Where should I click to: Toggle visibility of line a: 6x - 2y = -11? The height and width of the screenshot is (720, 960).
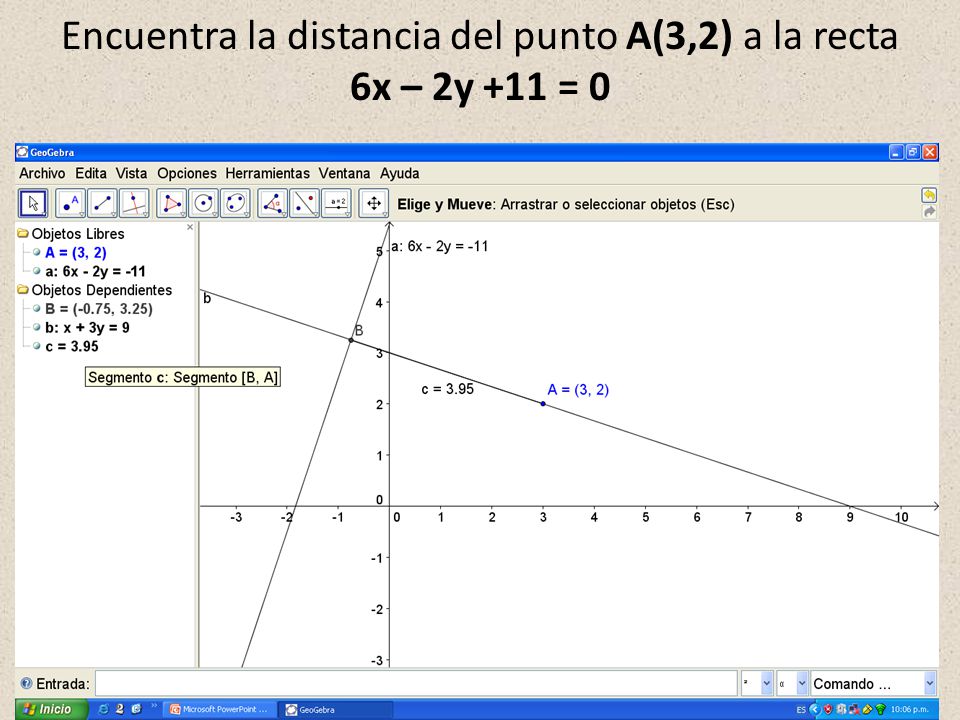(x=37, y=271)
